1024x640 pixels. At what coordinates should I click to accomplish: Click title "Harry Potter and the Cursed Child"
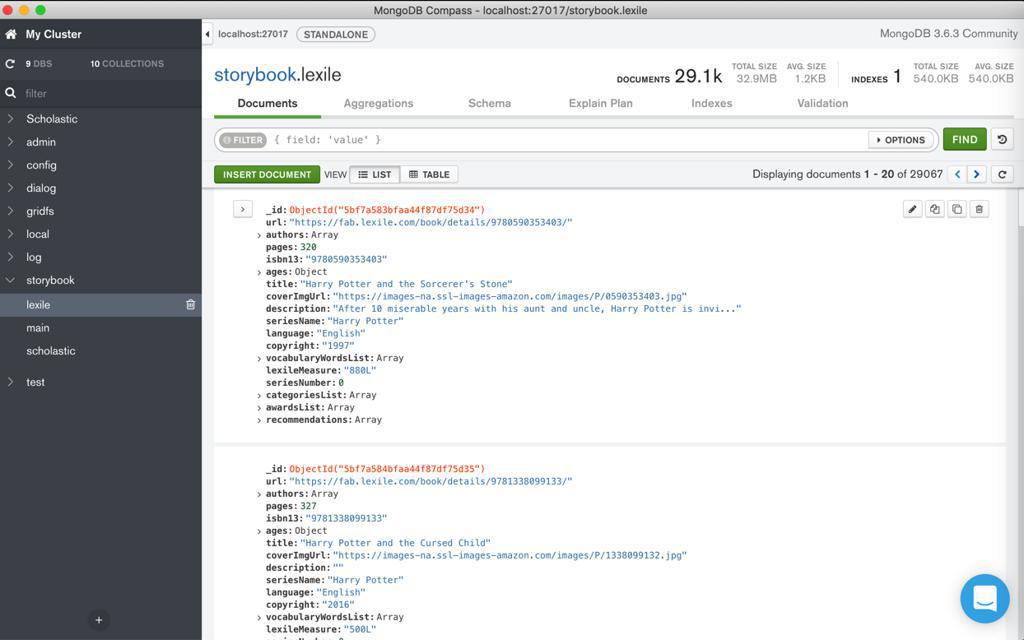pos(395,543)
